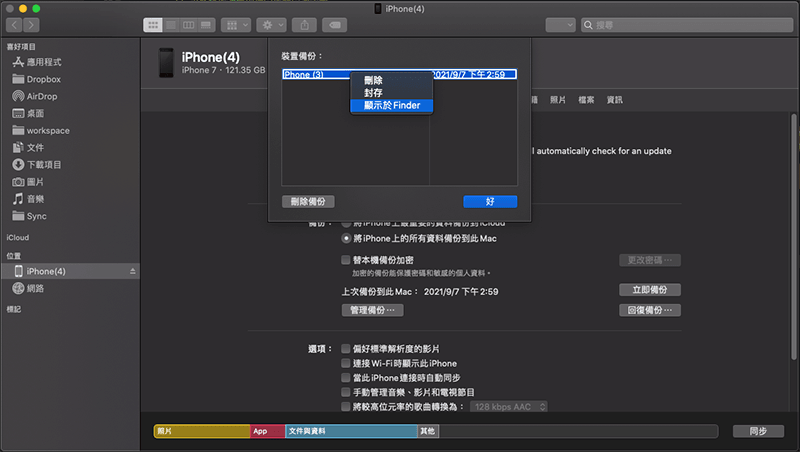The width and height of the screenshot is (800, 452).
Task: Enable 將較高位元率的歌曲轉換為 checkbox
Action: tap(346, 407)
